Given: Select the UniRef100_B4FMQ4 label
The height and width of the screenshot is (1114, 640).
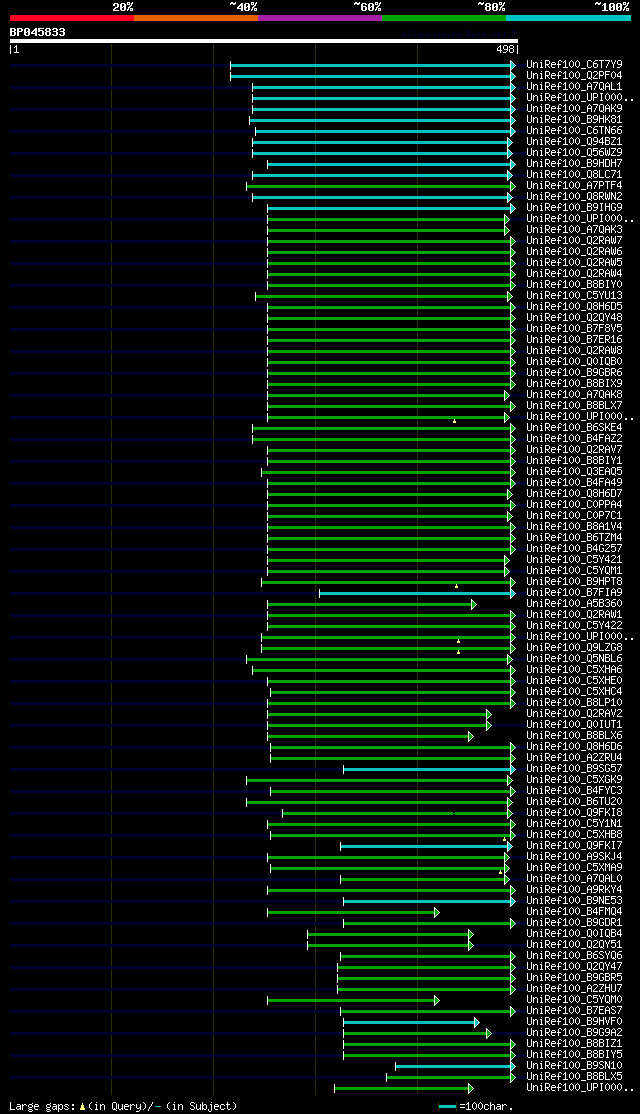Looking at the screenshot, I should [x=575, y=912].
